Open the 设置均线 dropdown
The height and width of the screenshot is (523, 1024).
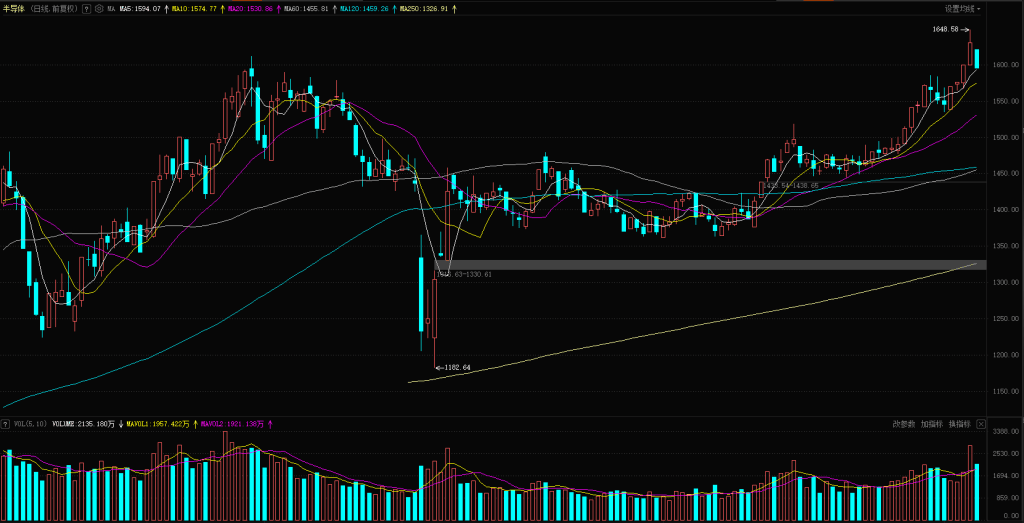[x=963, y=8]
